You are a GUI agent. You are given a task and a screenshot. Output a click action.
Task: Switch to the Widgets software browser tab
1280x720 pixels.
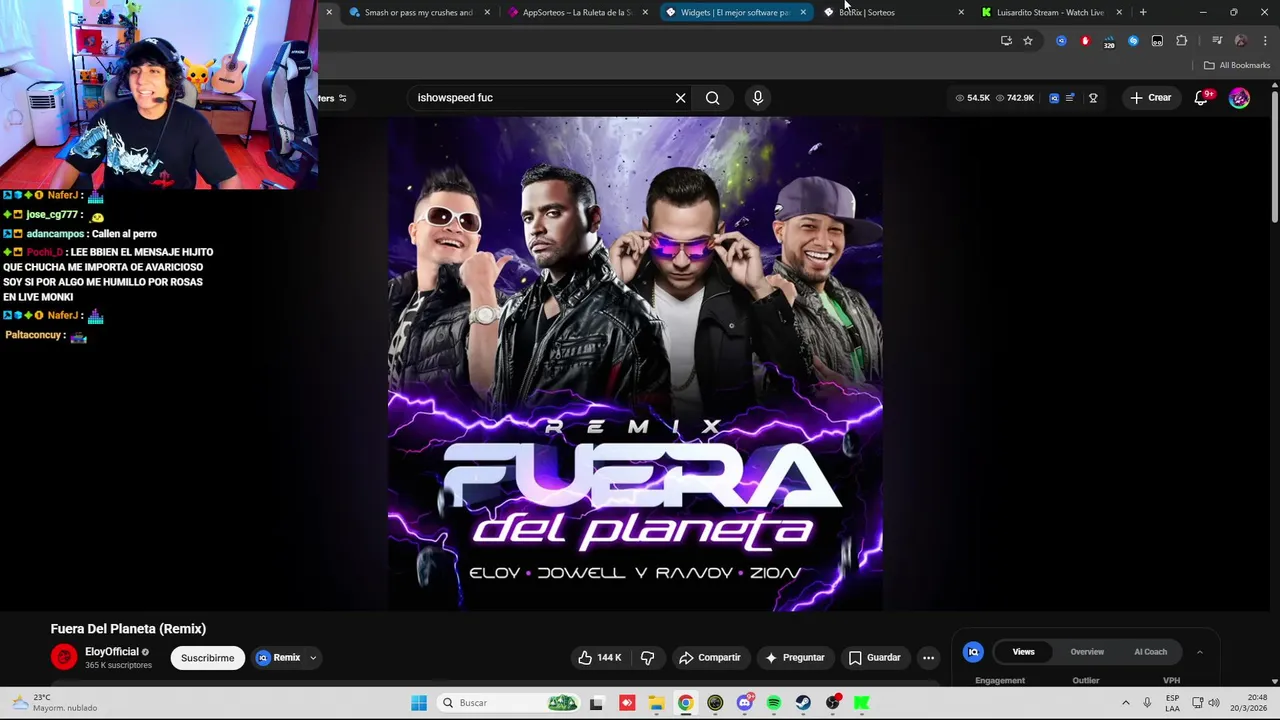735,12
